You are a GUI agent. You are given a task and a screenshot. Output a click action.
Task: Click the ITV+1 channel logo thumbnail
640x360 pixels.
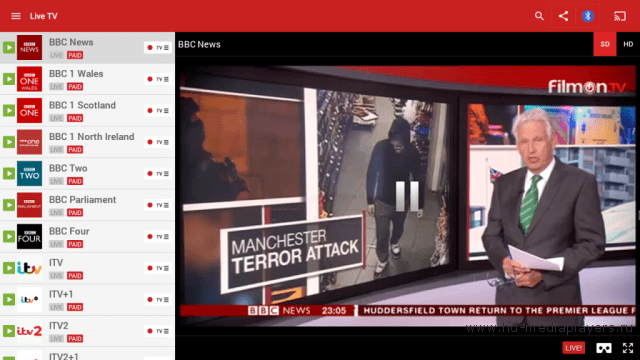(29, 299)
